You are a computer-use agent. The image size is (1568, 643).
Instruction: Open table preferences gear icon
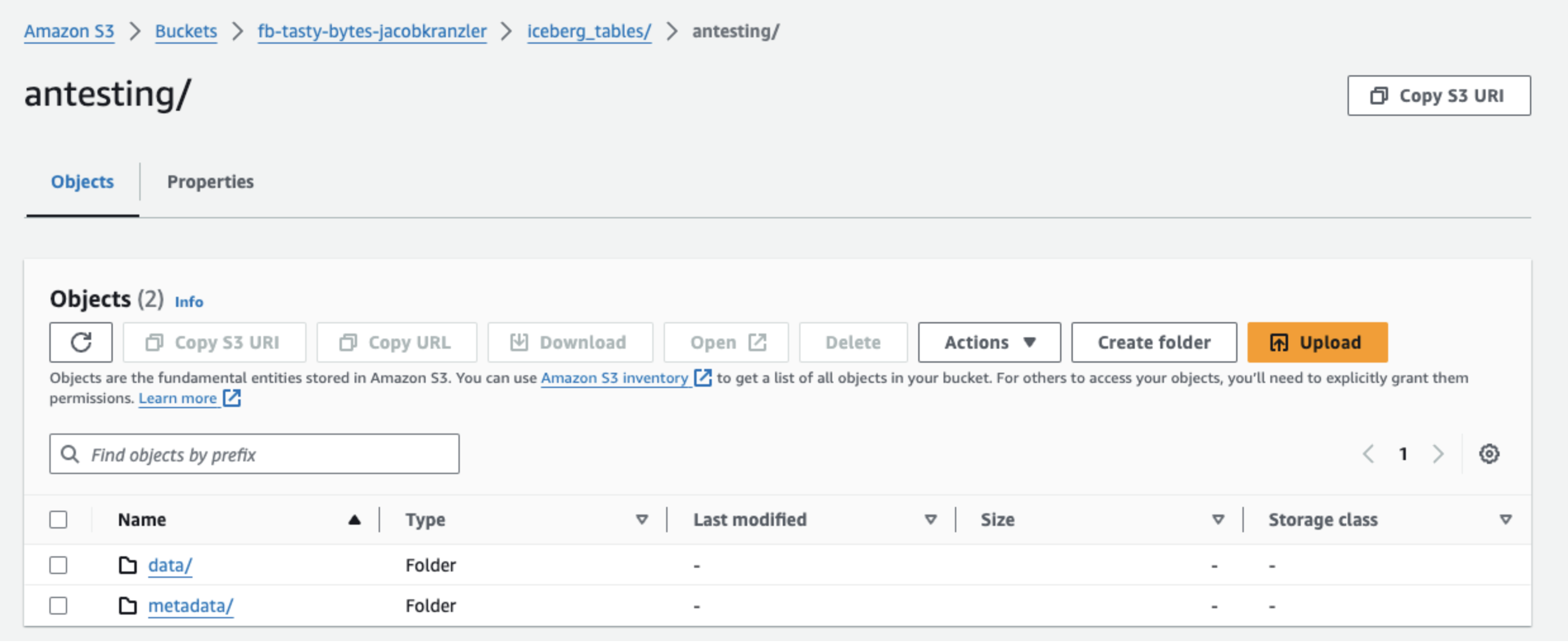[x=1488, y=454]
